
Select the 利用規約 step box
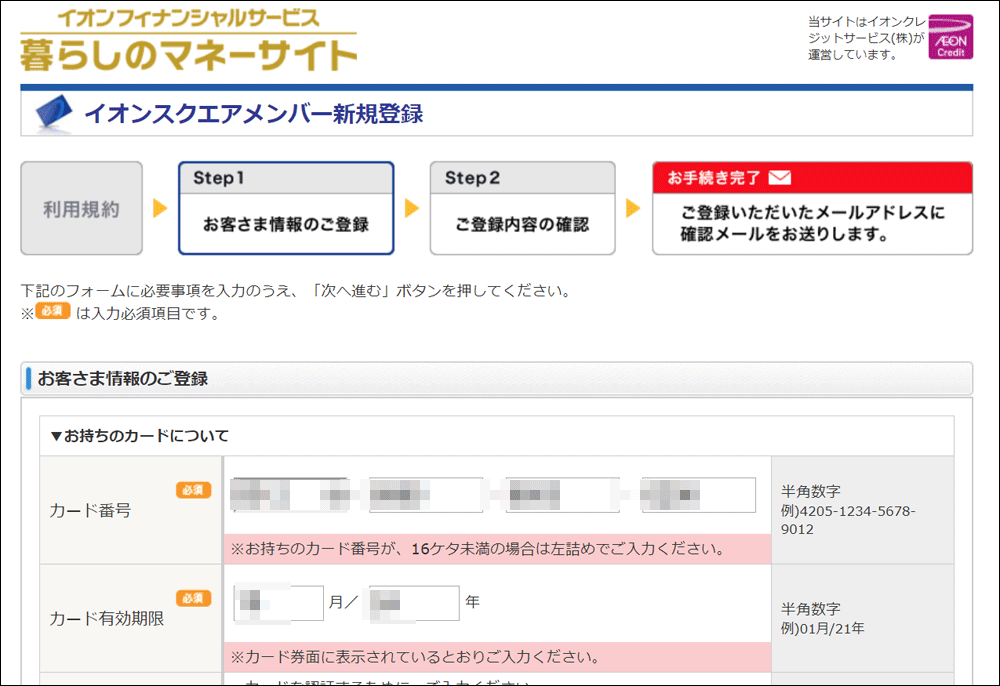(x=82, y=208)
